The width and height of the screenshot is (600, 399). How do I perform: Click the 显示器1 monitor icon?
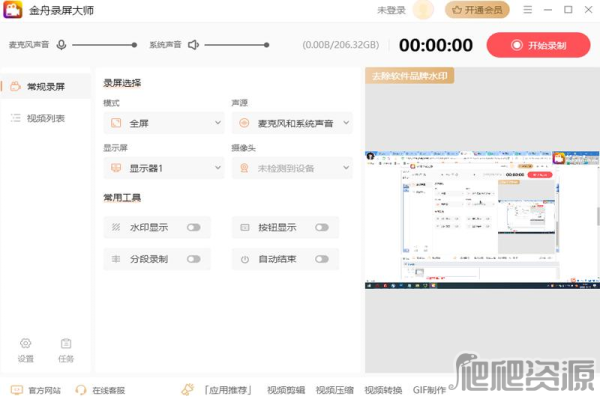pyautogui.click(x=116, y=168)
